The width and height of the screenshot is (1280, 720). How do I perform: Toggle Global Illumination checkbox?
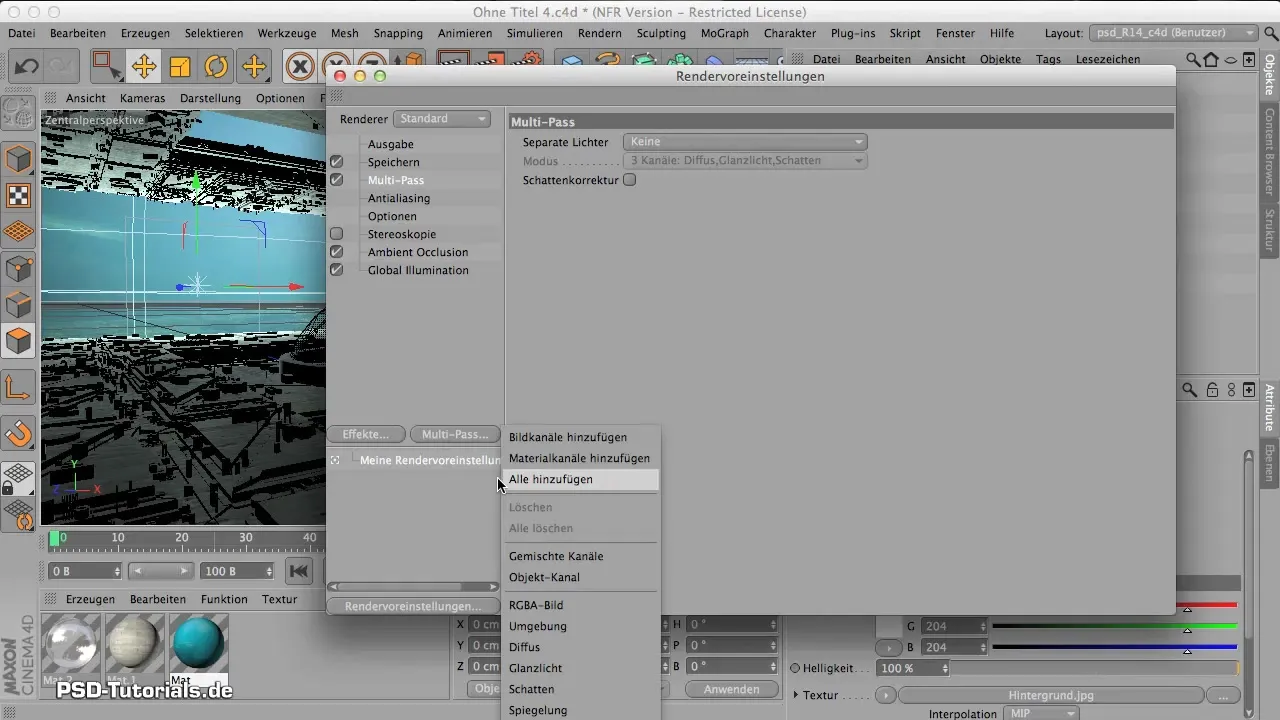337,270
